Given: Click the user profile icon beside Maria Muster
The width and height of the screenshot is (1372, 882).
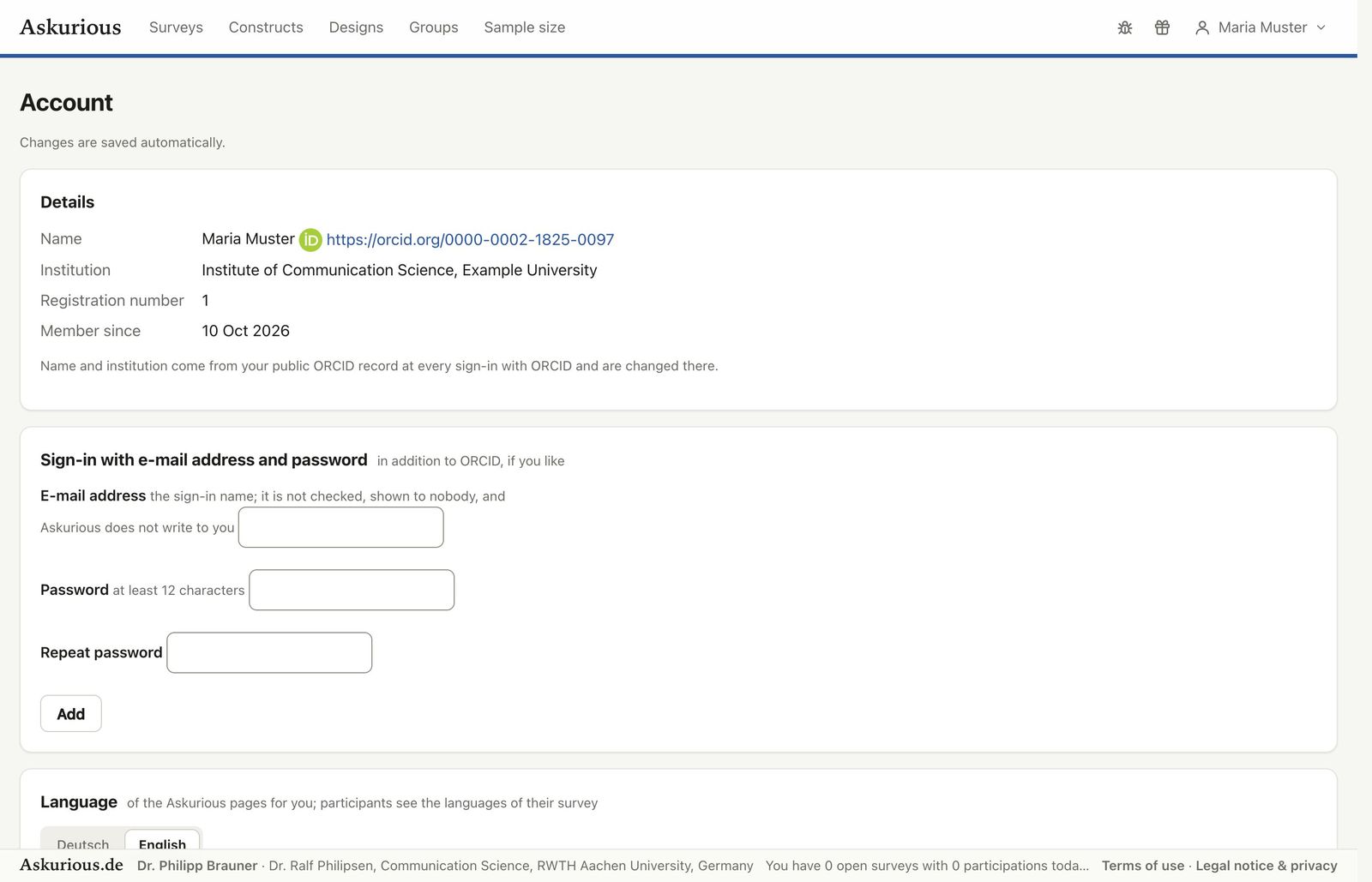Looking at the screenshot, I should (1202, 27).
